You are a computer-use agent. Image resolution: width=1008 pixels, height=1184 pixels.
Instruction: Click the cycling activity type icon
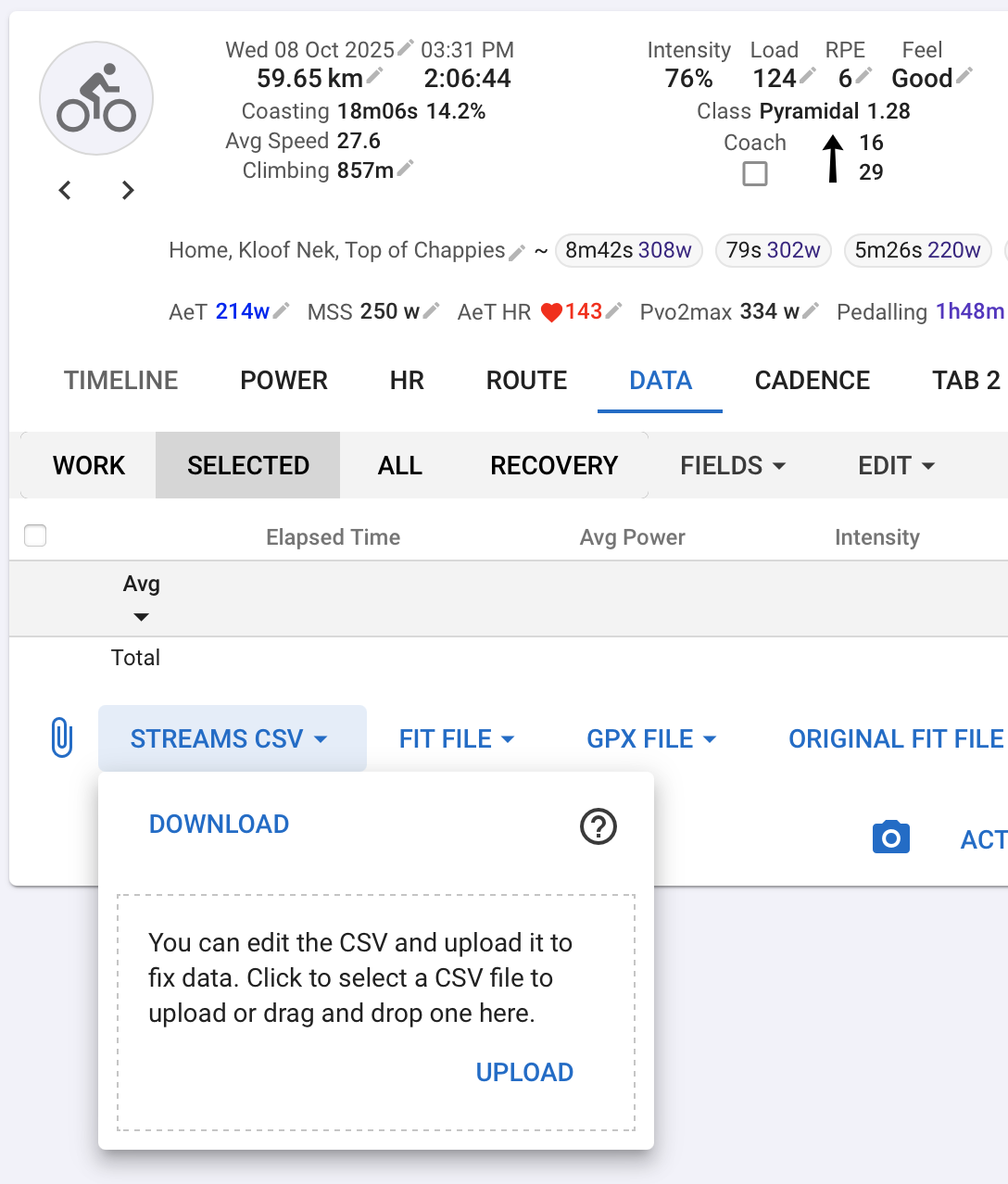(x=96, y=98)
